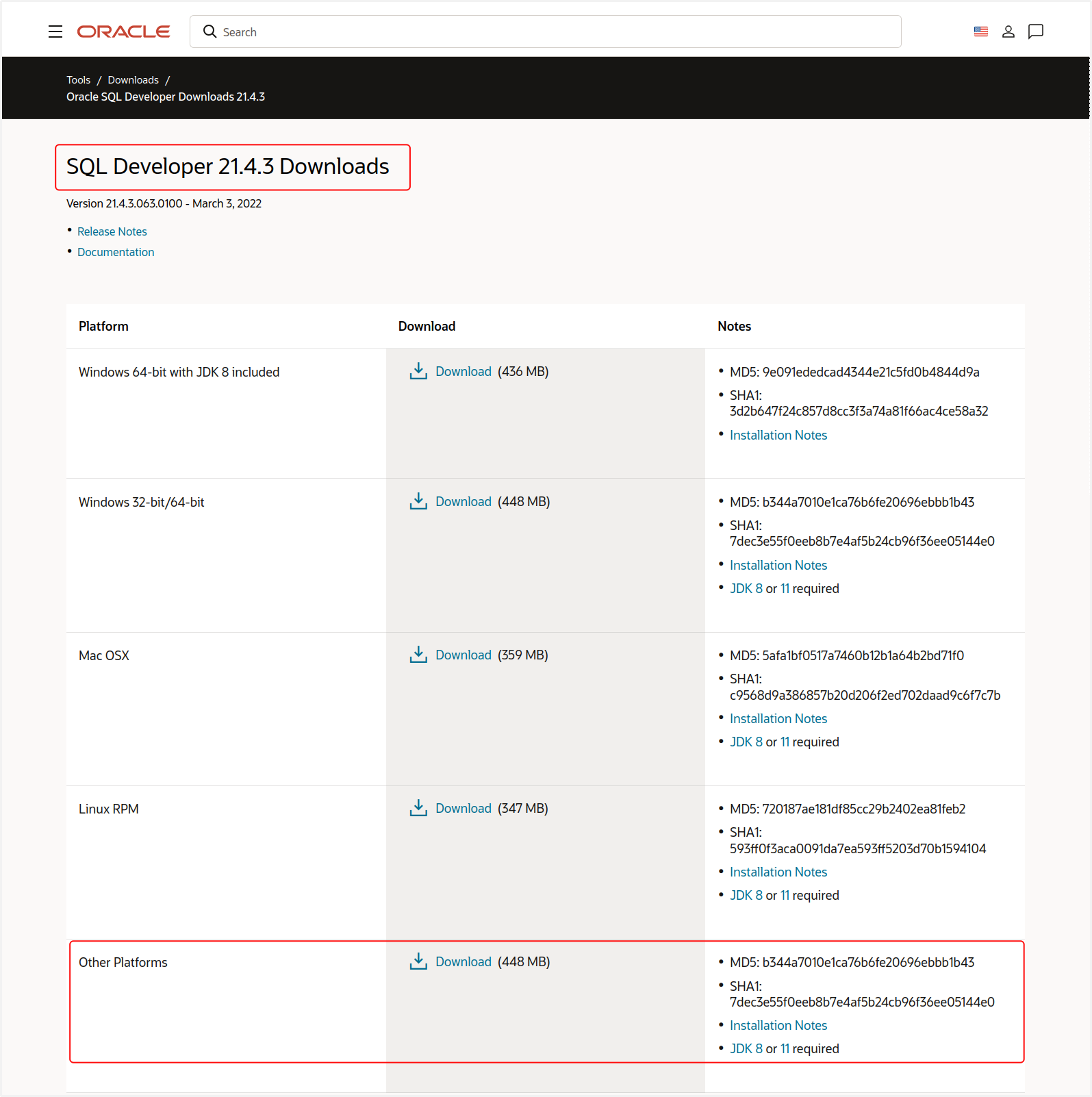This screenshot has width=1092, height=1097.
Task: Click JDK 8 link in Other Platforms row
Action: (746, 1048)
